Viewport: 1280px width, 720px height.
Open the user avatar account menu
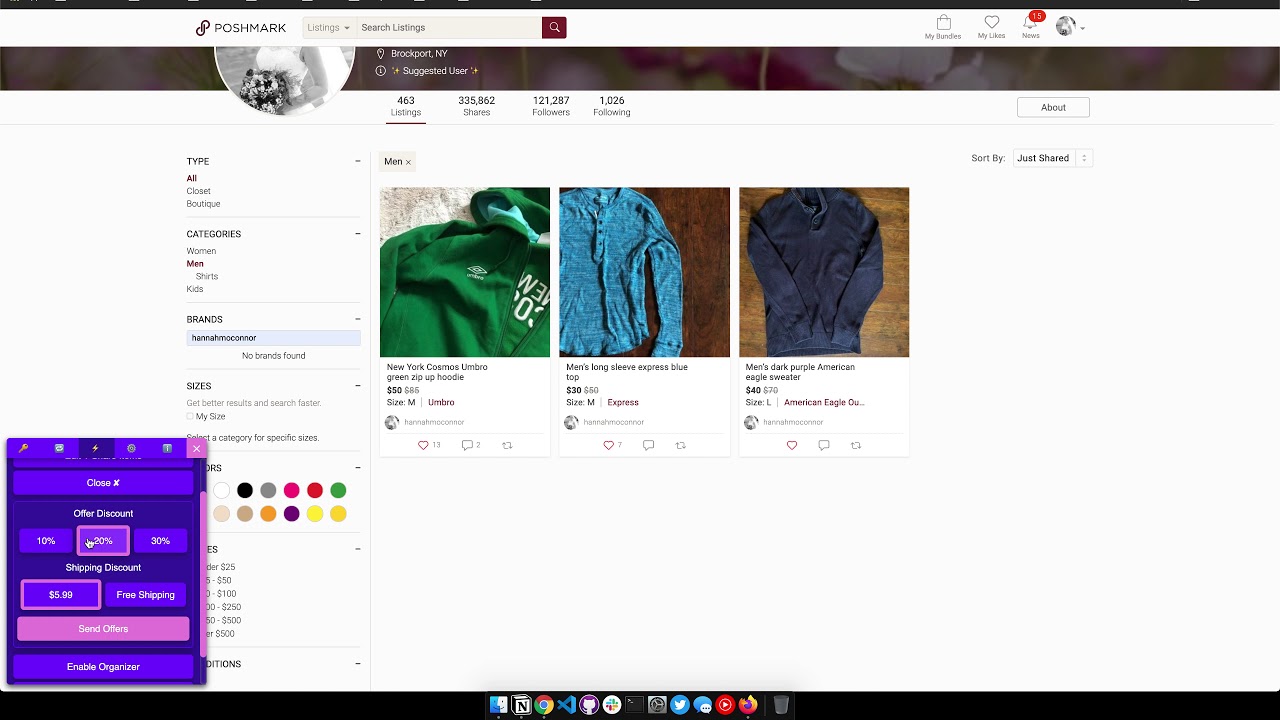tap(1069, 27)
